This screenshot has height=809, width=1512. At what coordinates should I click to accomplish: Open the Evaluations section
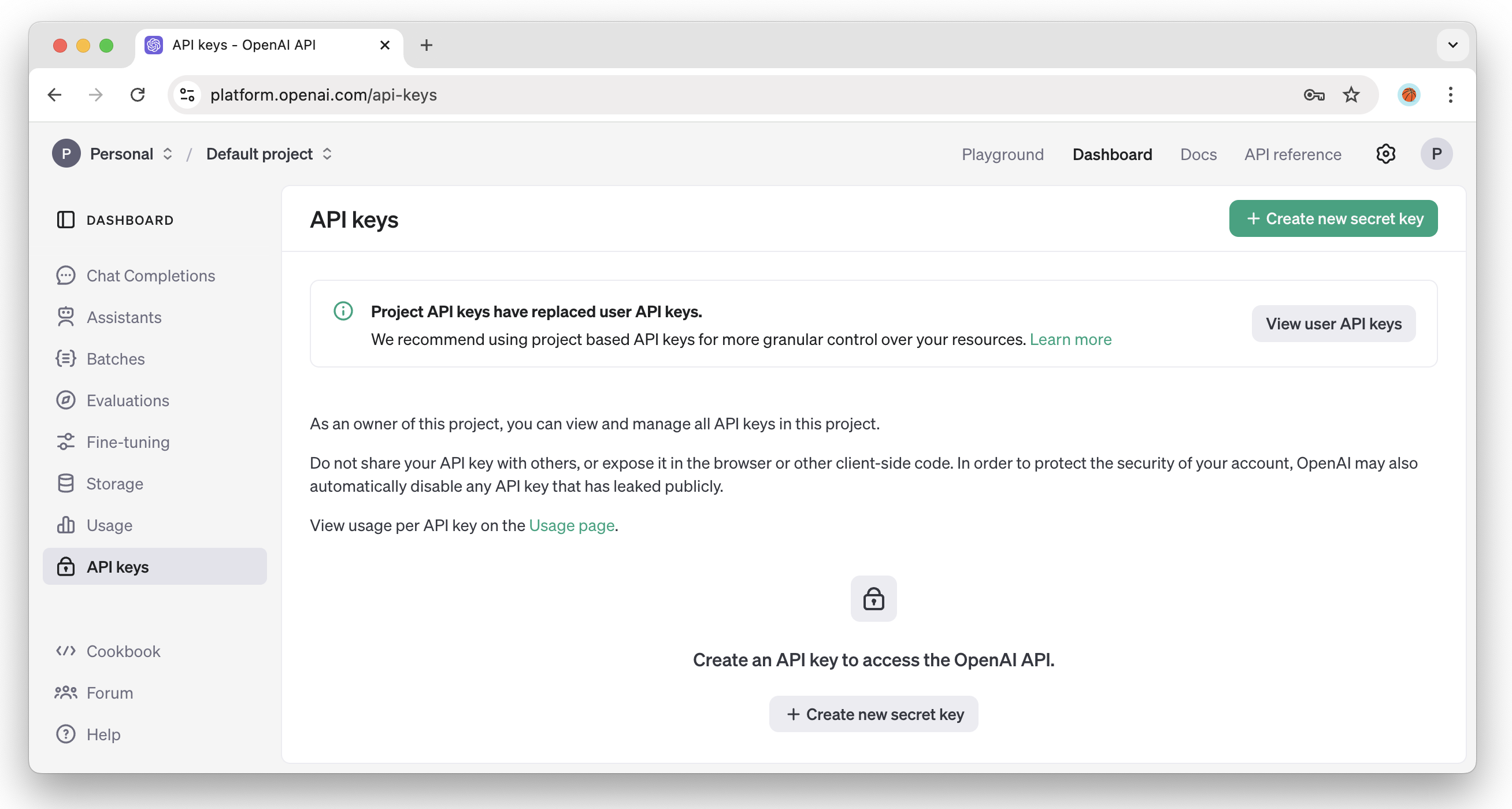127,400
